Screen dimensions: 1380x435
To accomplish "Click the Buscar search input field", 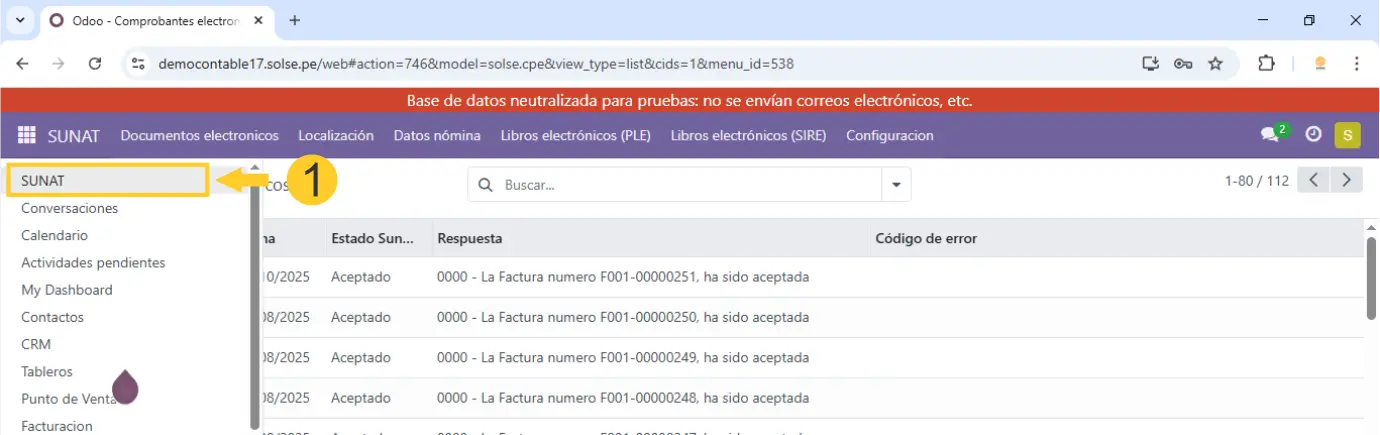I will click(x=685, y=185).
